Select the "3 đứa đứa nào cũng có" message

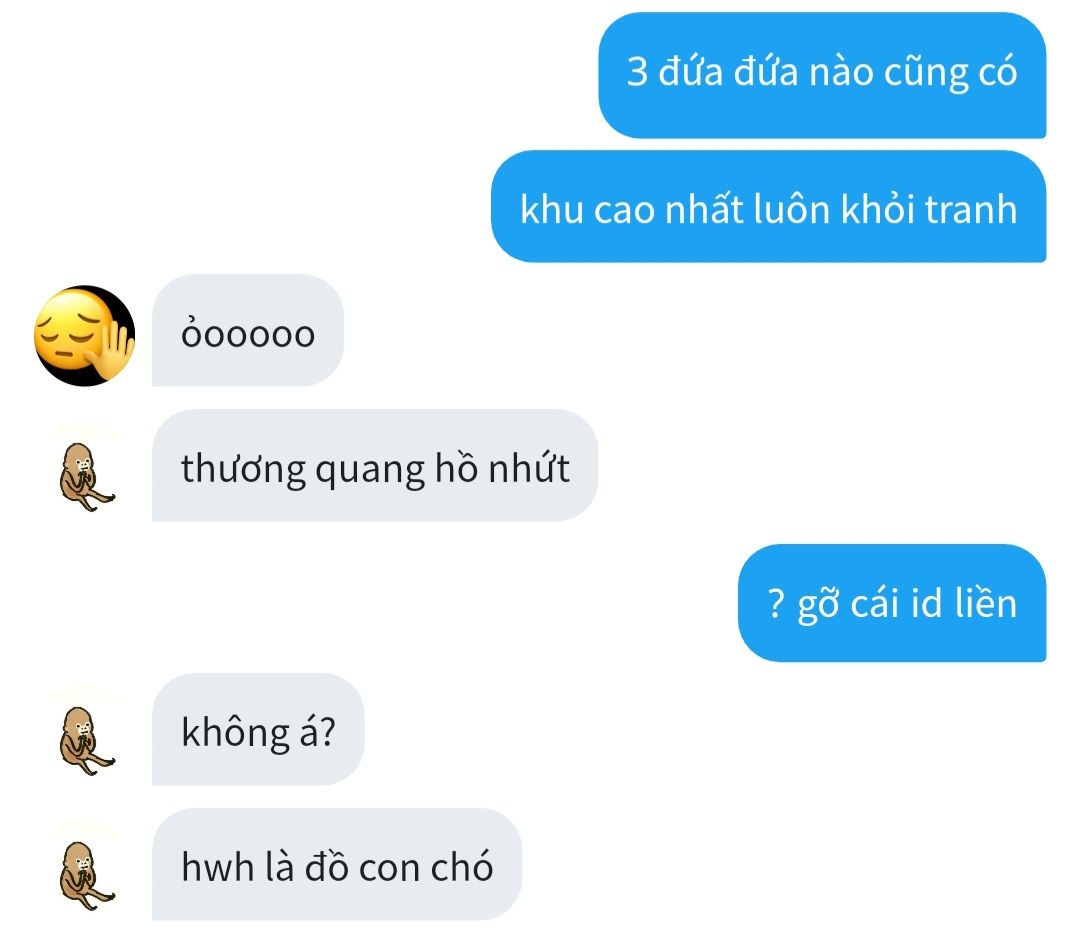click(822, 74)
